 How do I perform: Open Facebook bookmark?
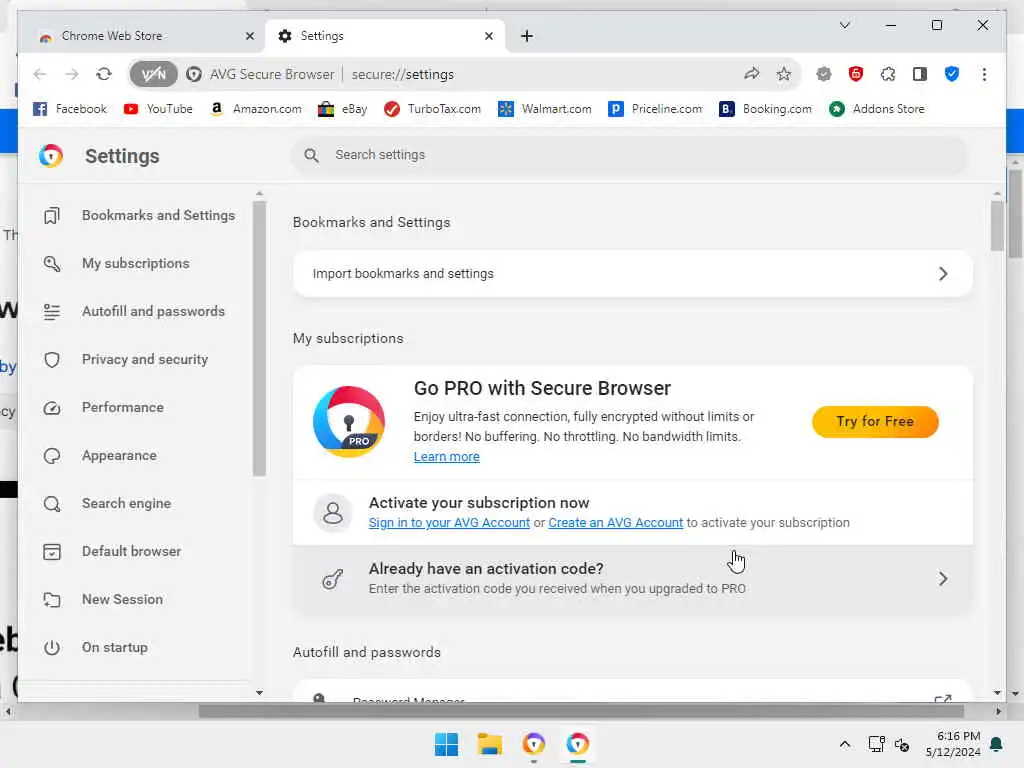point(70,109)
